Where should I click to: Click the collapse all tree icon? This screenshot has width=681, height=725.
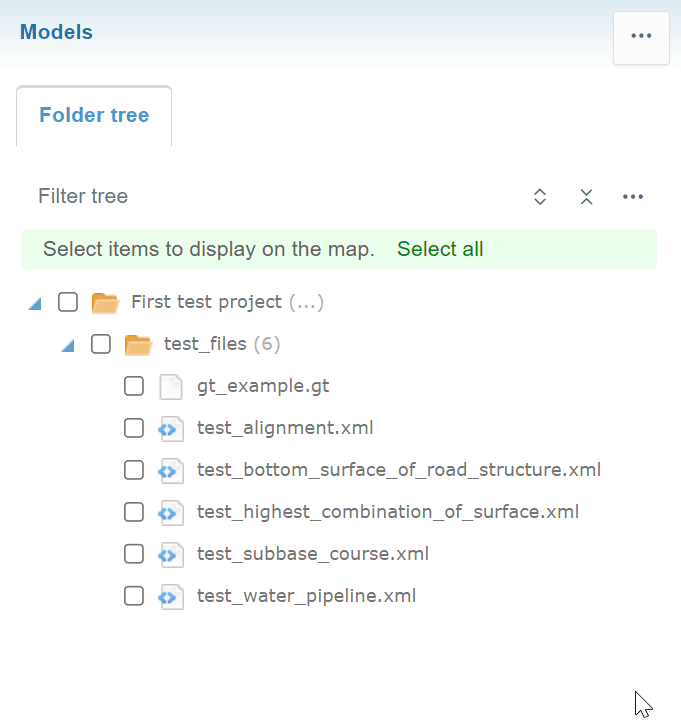tap(587, 197)
